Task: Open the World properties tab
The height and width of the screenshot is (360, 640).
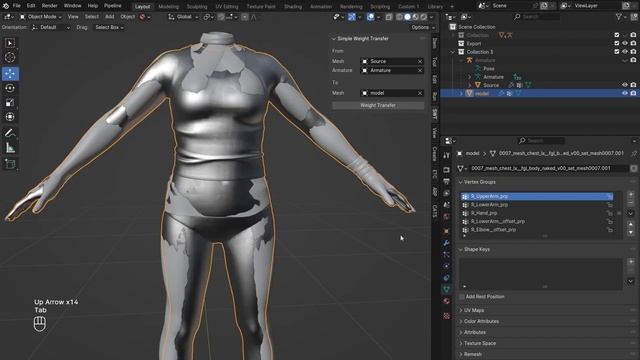Action: pyautogui.click(x=446, y=216)
